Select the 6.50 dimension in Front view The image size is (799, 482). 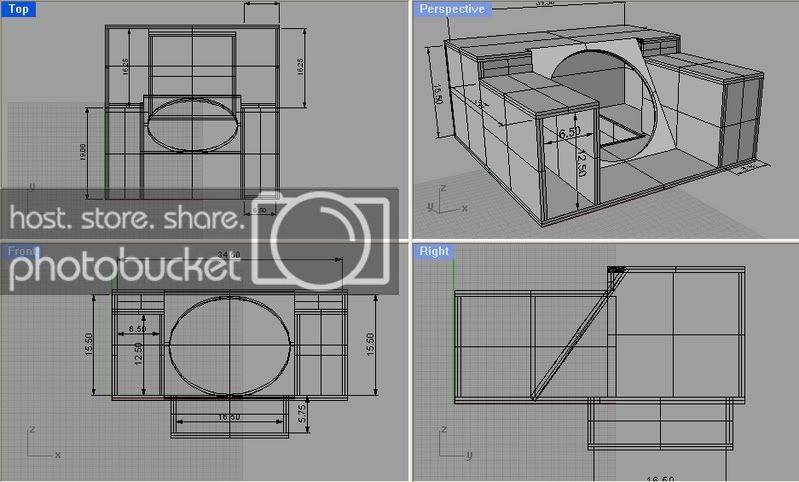coord(138,329)
